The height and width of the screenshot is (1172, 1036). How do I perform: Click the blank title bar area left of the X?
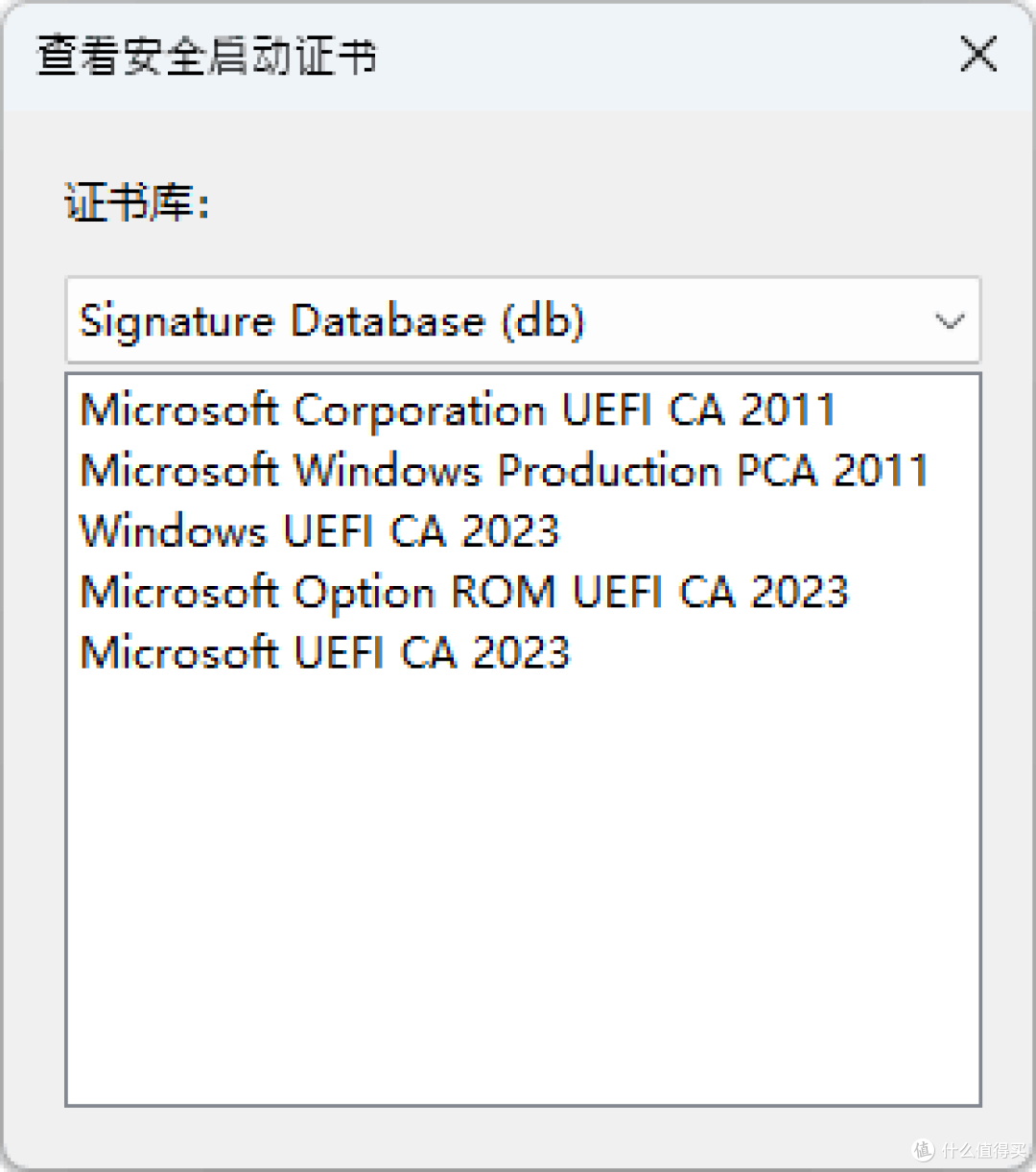click(662, 56)
